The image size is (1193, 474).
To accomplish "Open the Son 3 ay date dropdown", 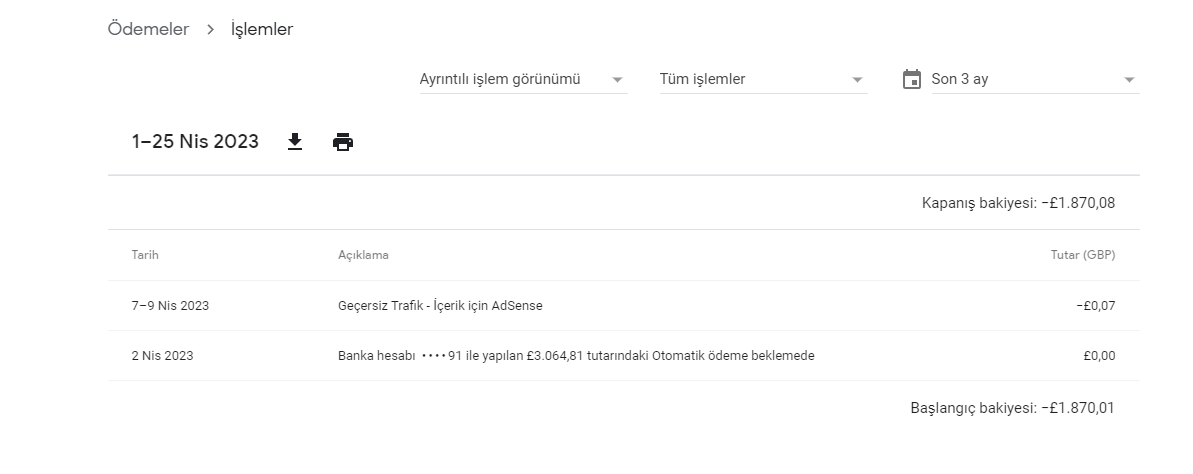I will (1036, 79).
